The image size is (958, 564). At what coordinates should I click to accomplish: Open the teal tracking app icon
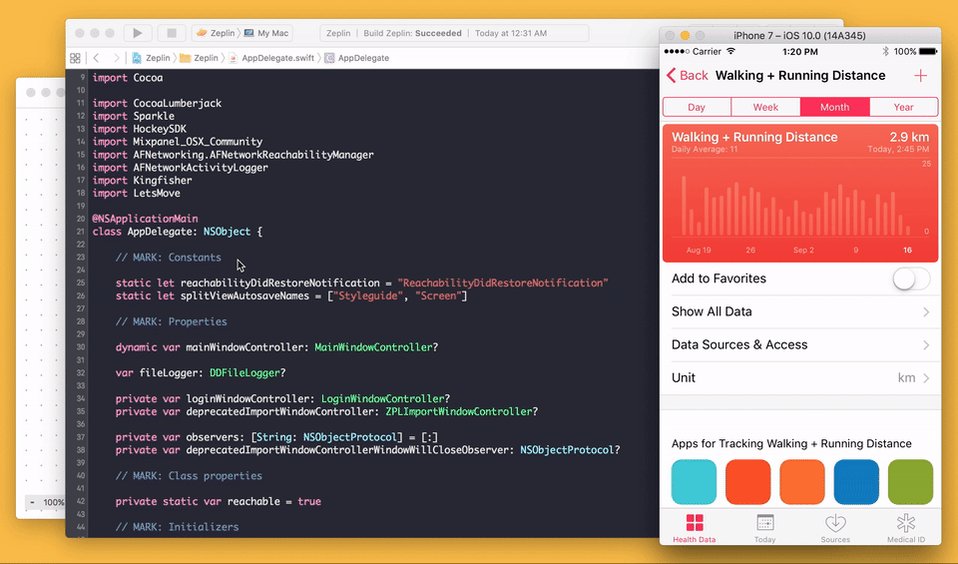click(693, 482)
